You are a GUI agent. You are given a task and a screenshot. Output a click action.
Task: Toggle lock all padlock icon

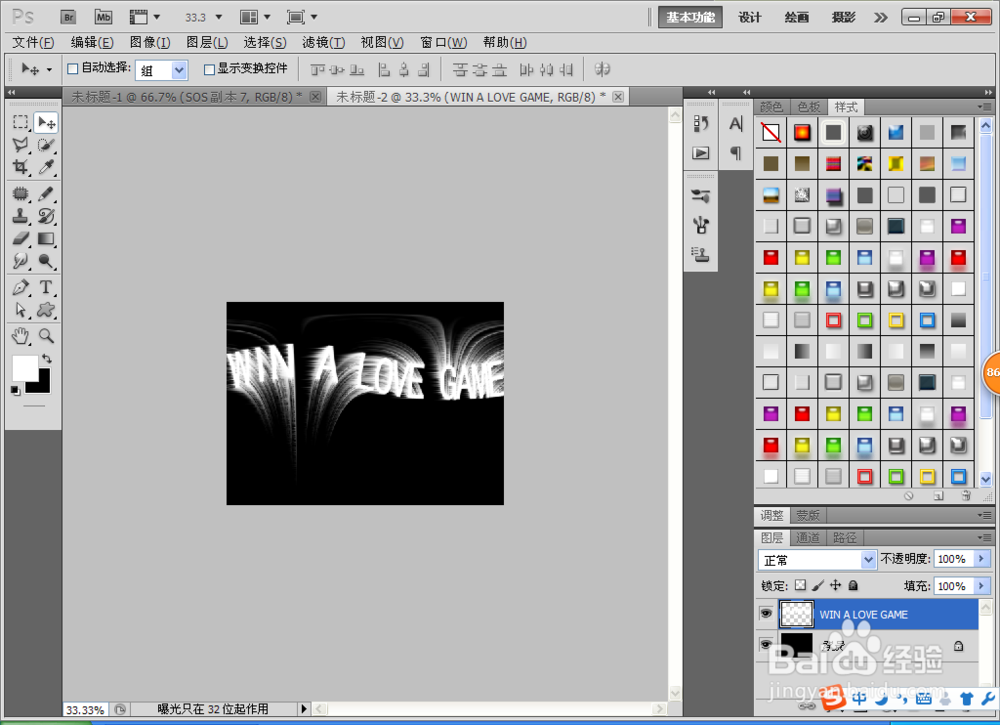pos(853,585)
